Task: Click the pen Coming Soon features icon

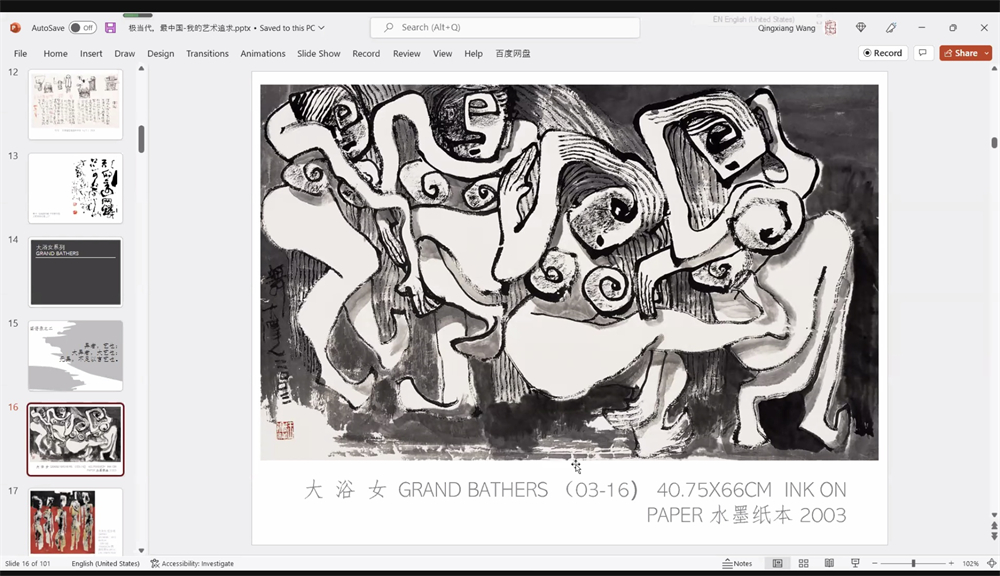Action: [891, 28]
